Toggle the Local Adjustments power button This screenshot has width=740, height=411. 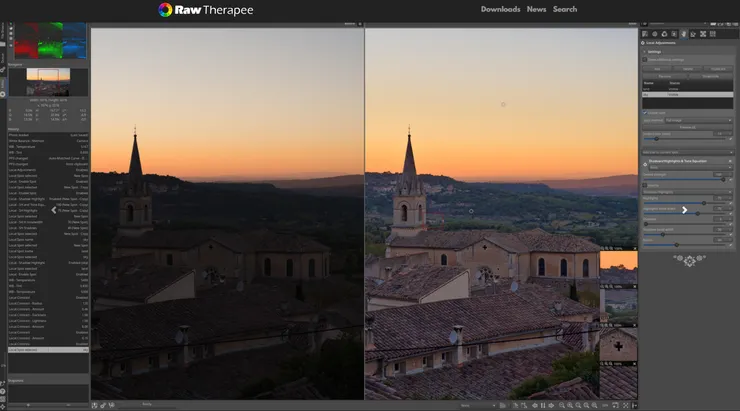coord(643,43)
